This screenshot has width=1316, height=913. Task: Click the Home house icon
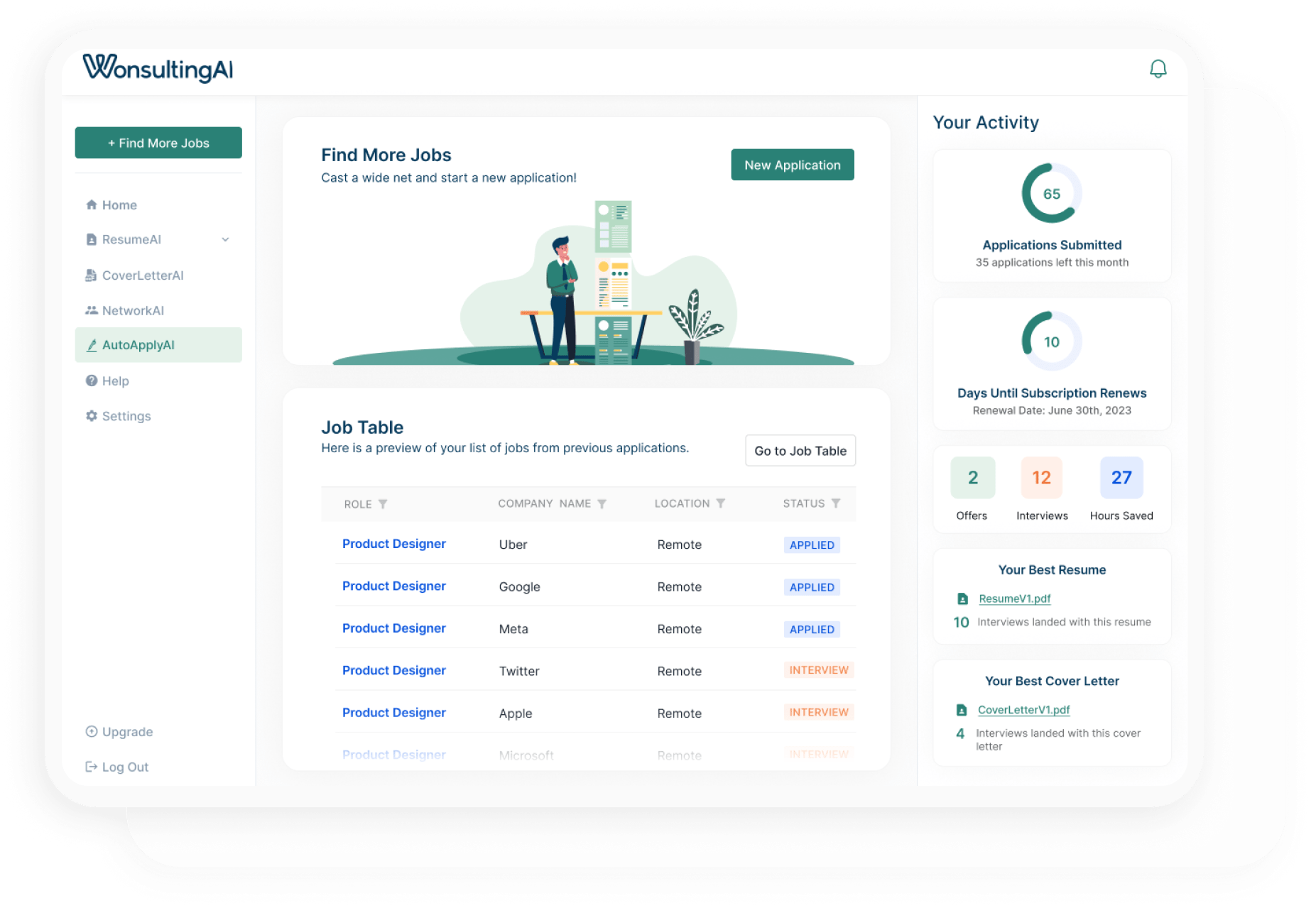pyautogui.click(x=92, y=205)
